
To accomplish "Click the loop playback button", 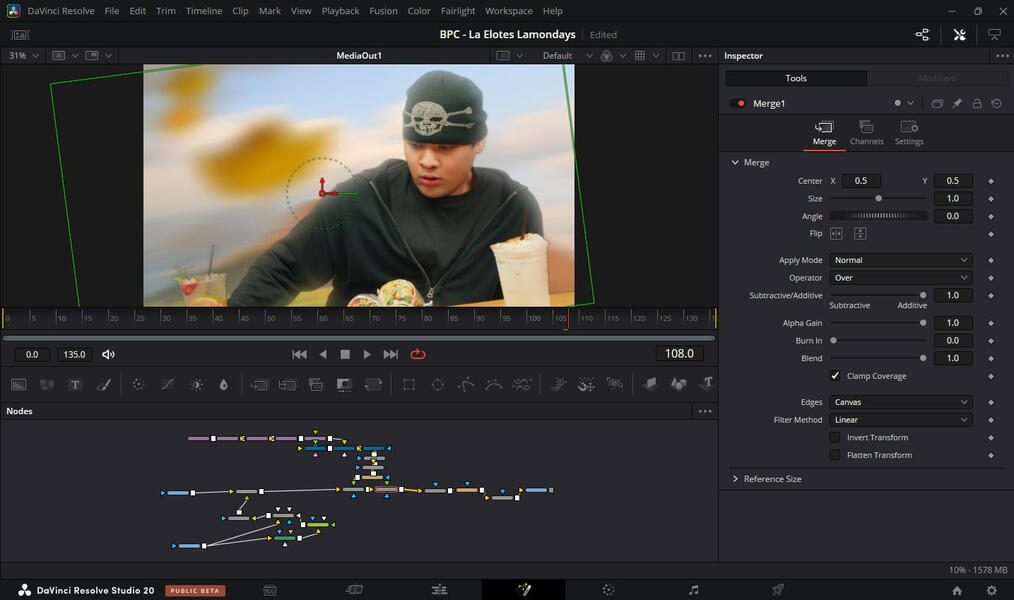I will (x=418, y=354).
